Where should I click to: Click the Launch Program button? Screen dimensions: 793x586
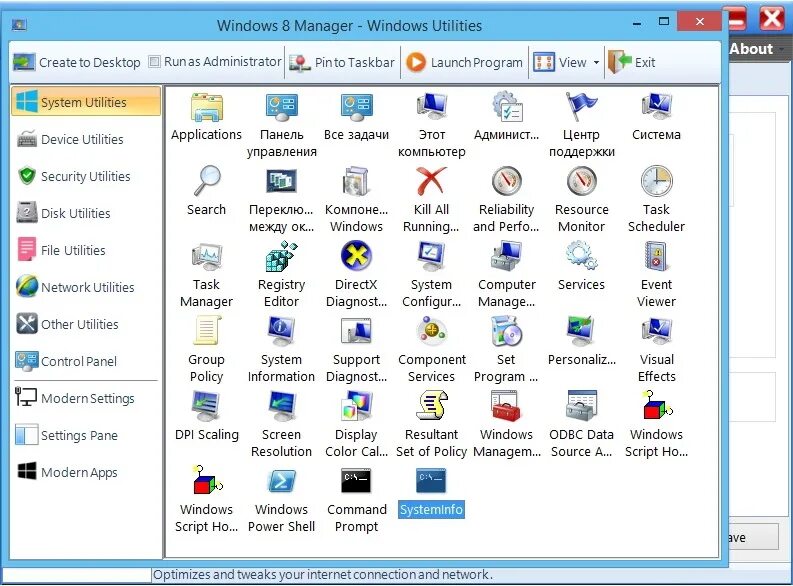point(464,62)
